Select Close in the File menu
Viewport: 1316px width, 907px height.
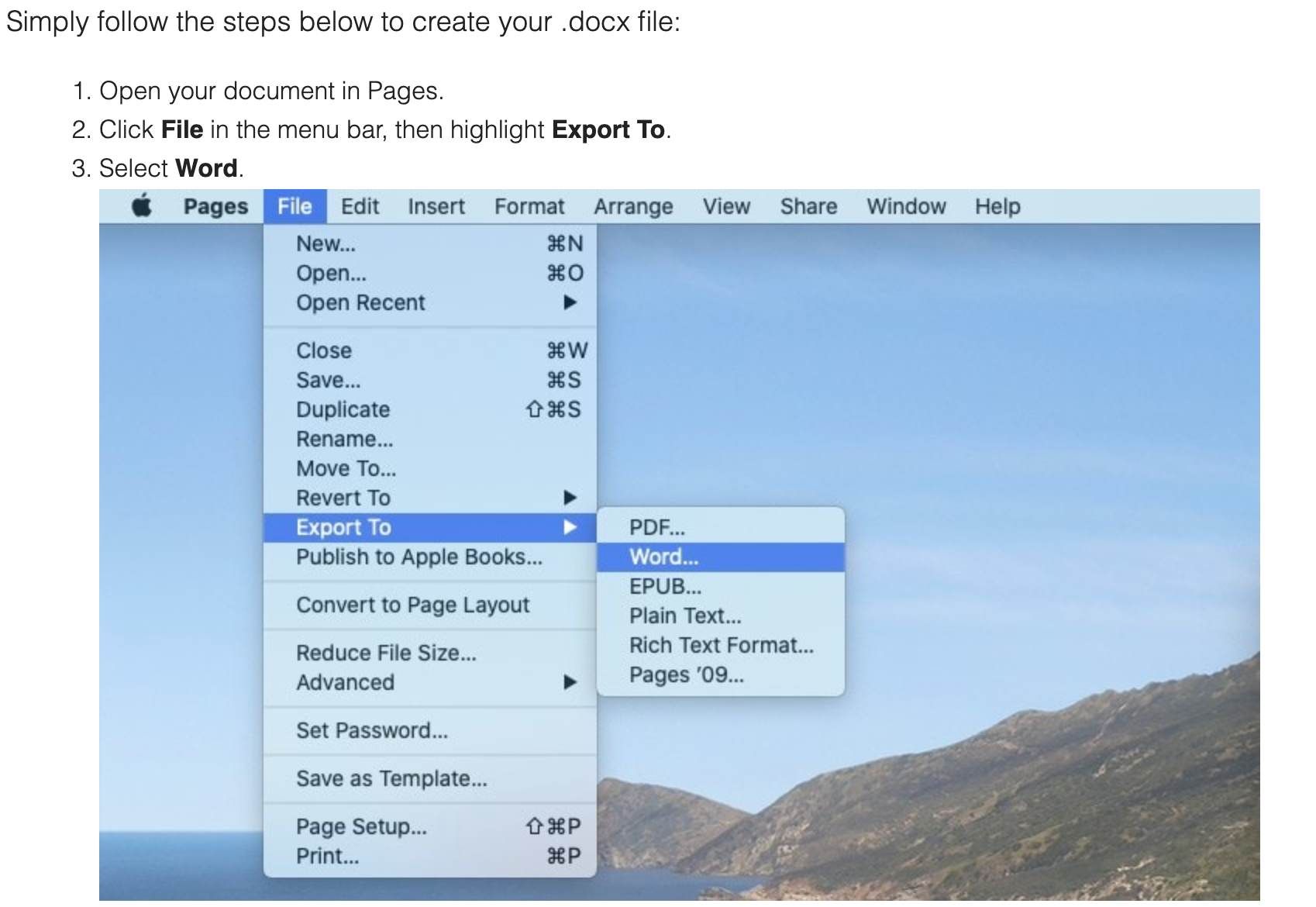point(430,350)
